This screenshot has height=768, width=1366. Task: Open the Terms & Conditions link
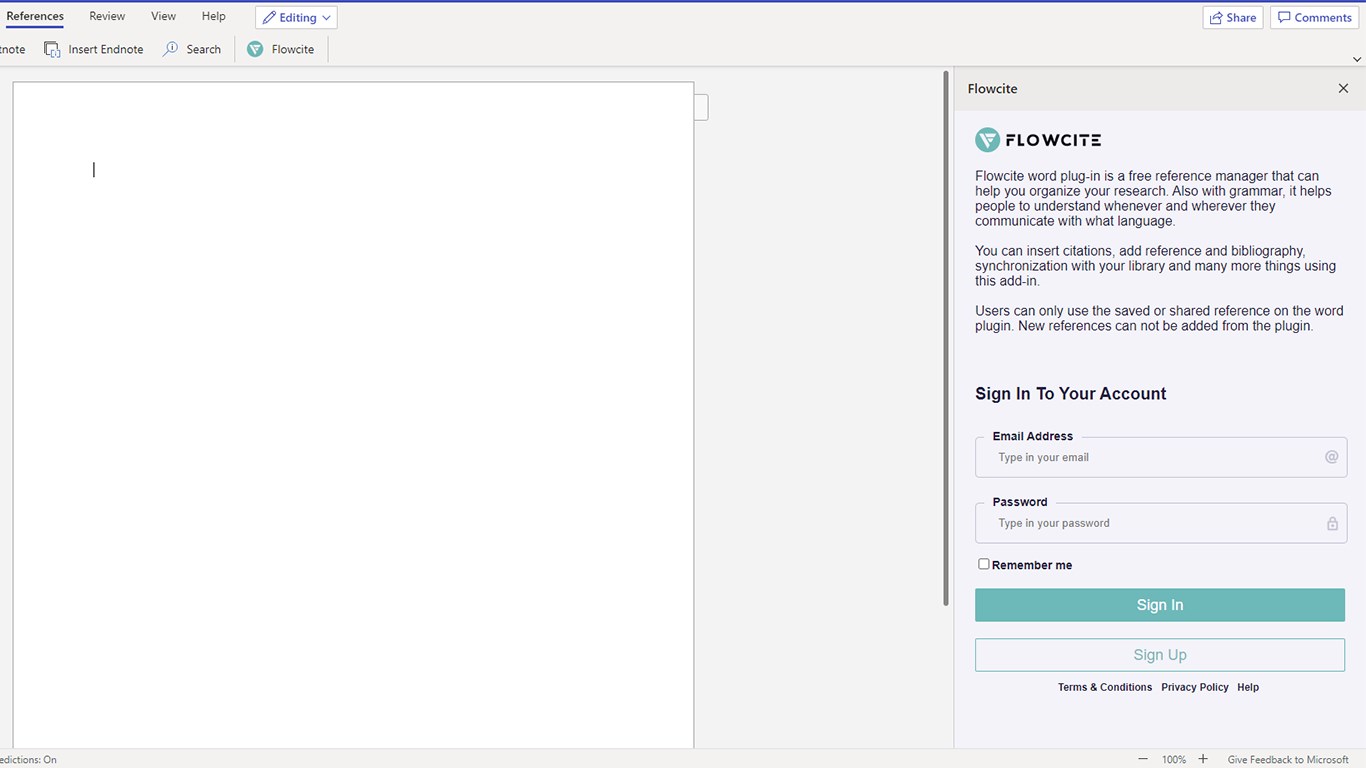pos(1105,687)
